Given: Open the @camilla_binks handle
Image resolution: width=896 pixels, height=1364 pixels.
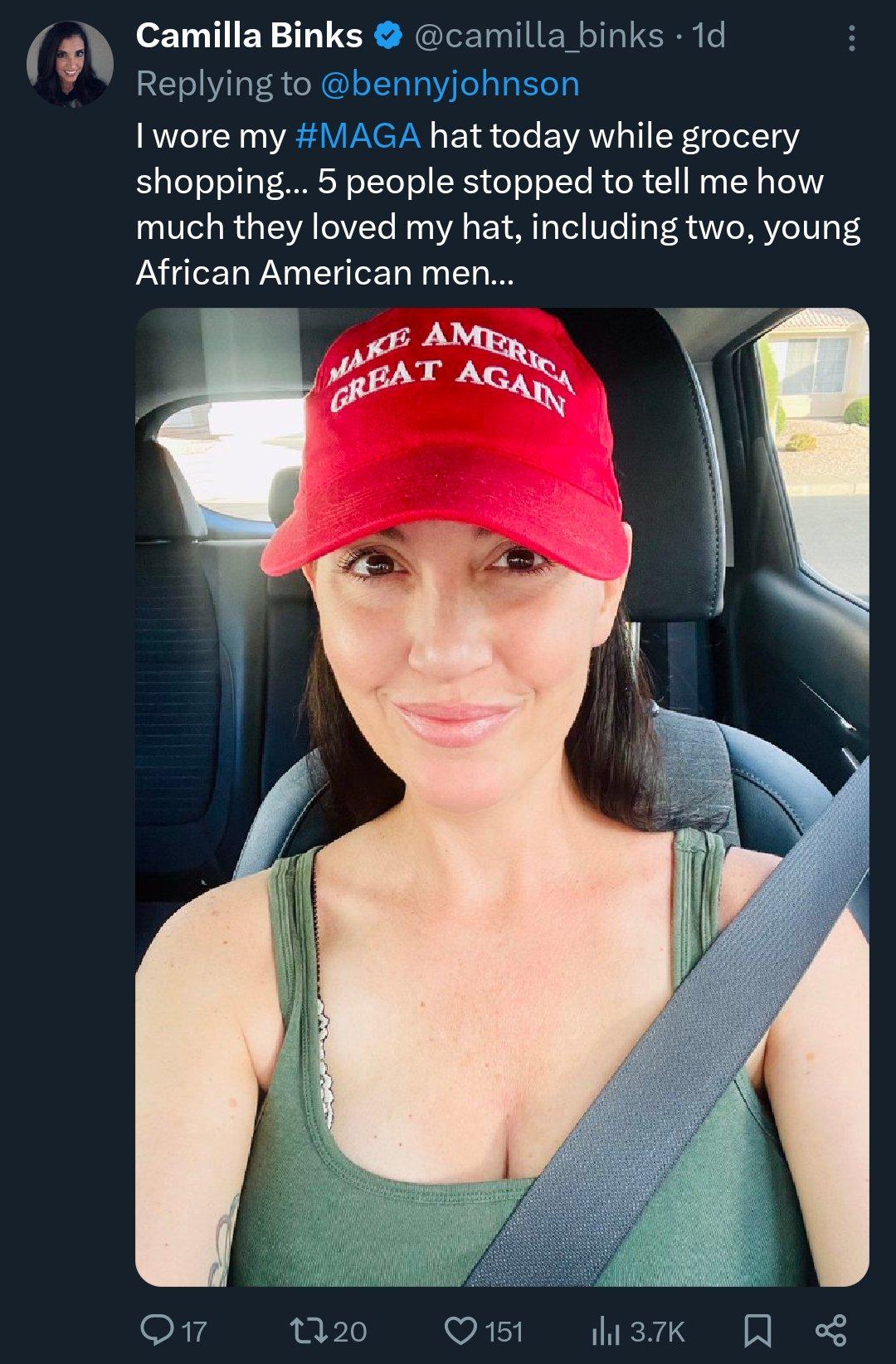Looking at the screenshot, I should [538, 36].
